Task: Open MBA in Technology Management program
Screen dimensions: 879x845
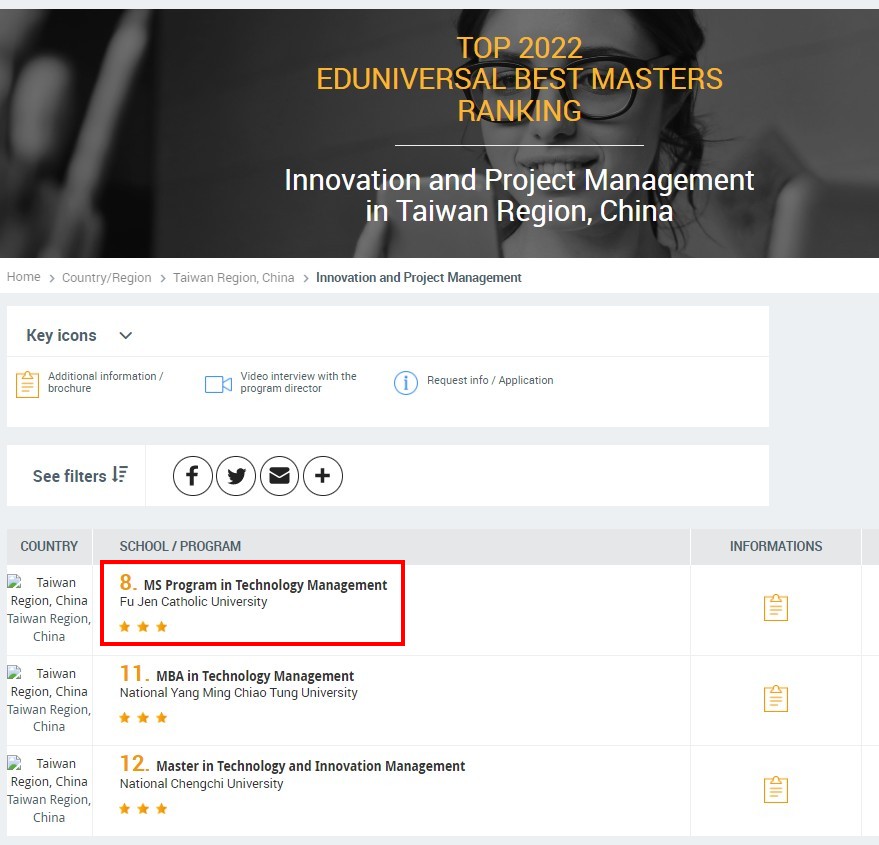Action: pyautogui.click(x=254, y=676)
